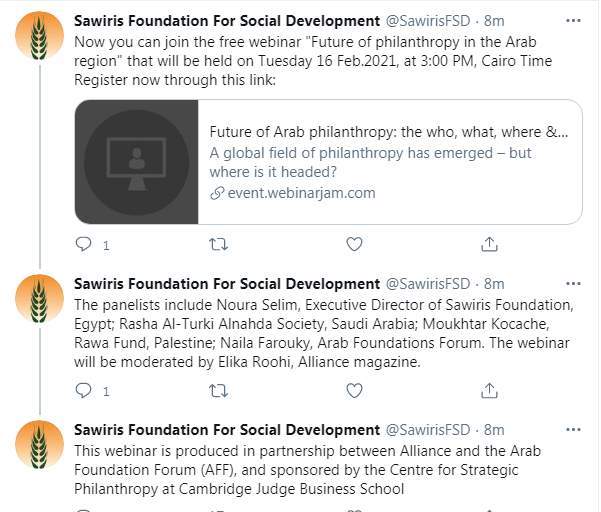Open more options on partnership tweet
The width and height of the screenshot is (601, 512).
click(572, 431)
